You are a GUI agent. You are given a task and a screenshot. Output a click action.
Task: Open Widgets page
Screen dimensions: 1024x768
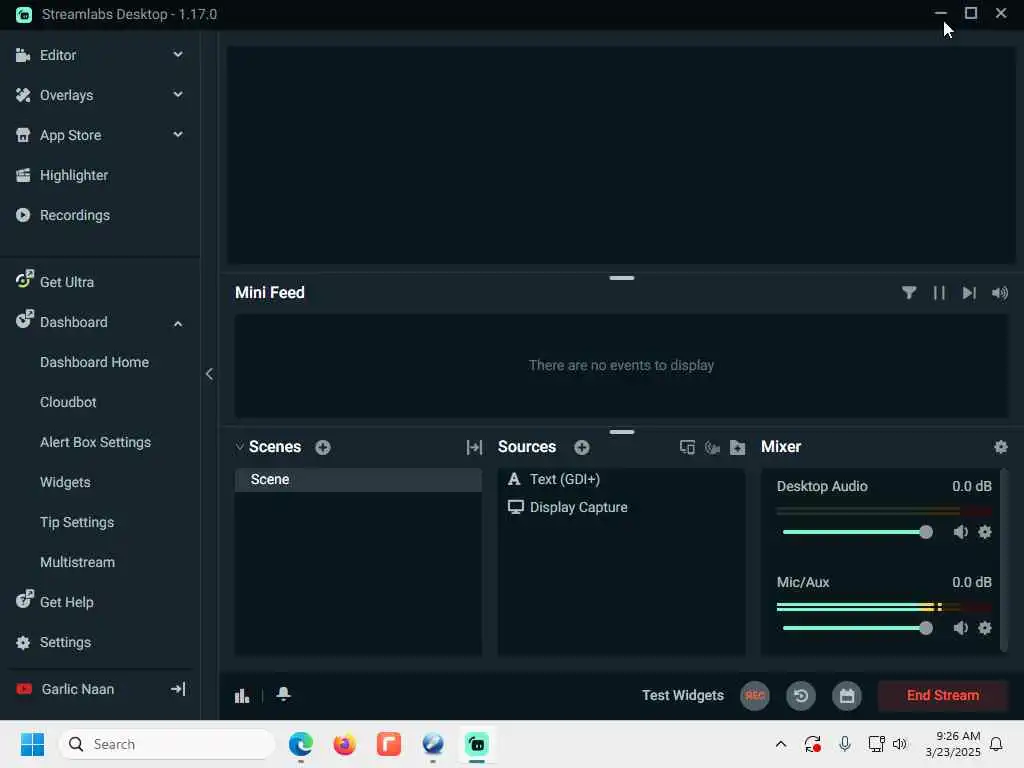65,482
